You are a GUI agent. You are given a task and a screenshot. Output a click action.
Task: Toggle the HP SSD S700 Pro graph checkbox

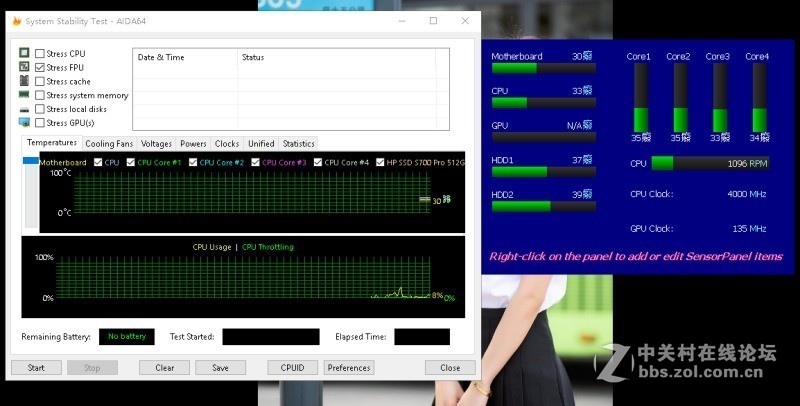(x=380, y=162)
